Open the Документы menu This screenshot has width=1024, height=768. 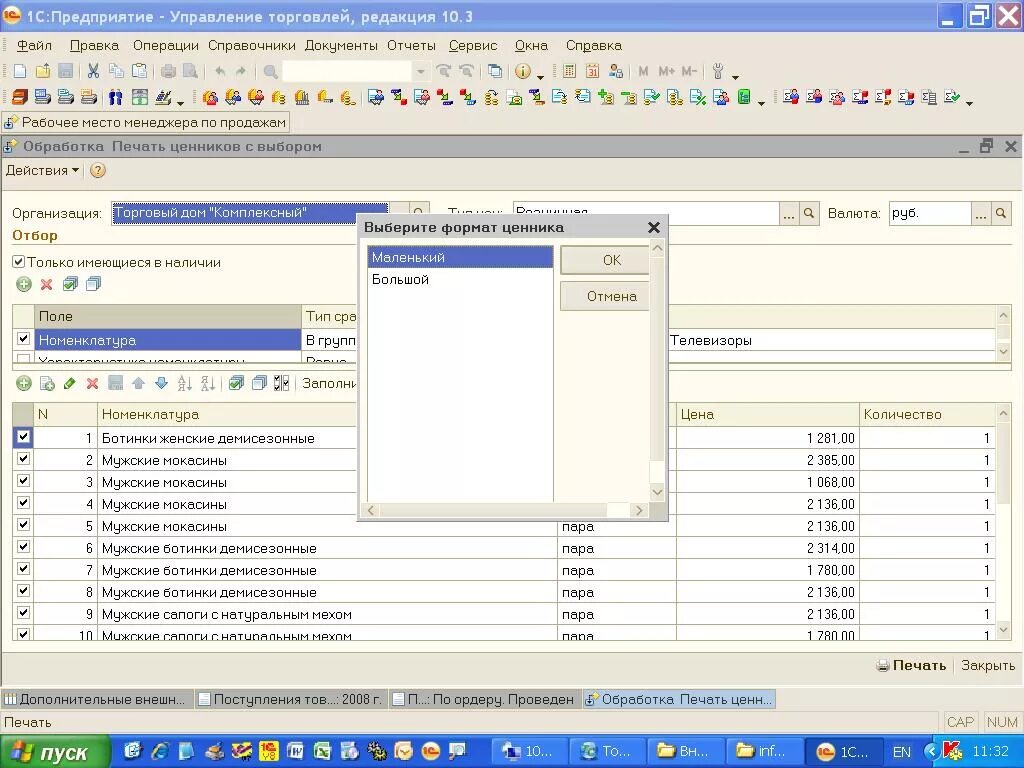tap(341, 46)
